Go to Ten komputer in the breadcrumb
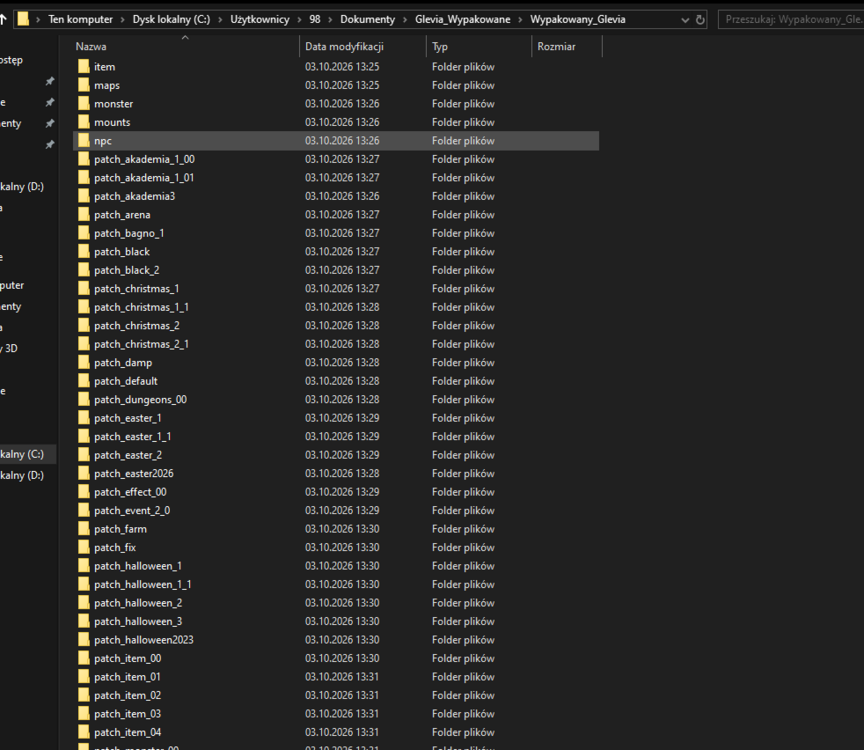Viewport: 864px width, 750px height. point(80,19)
